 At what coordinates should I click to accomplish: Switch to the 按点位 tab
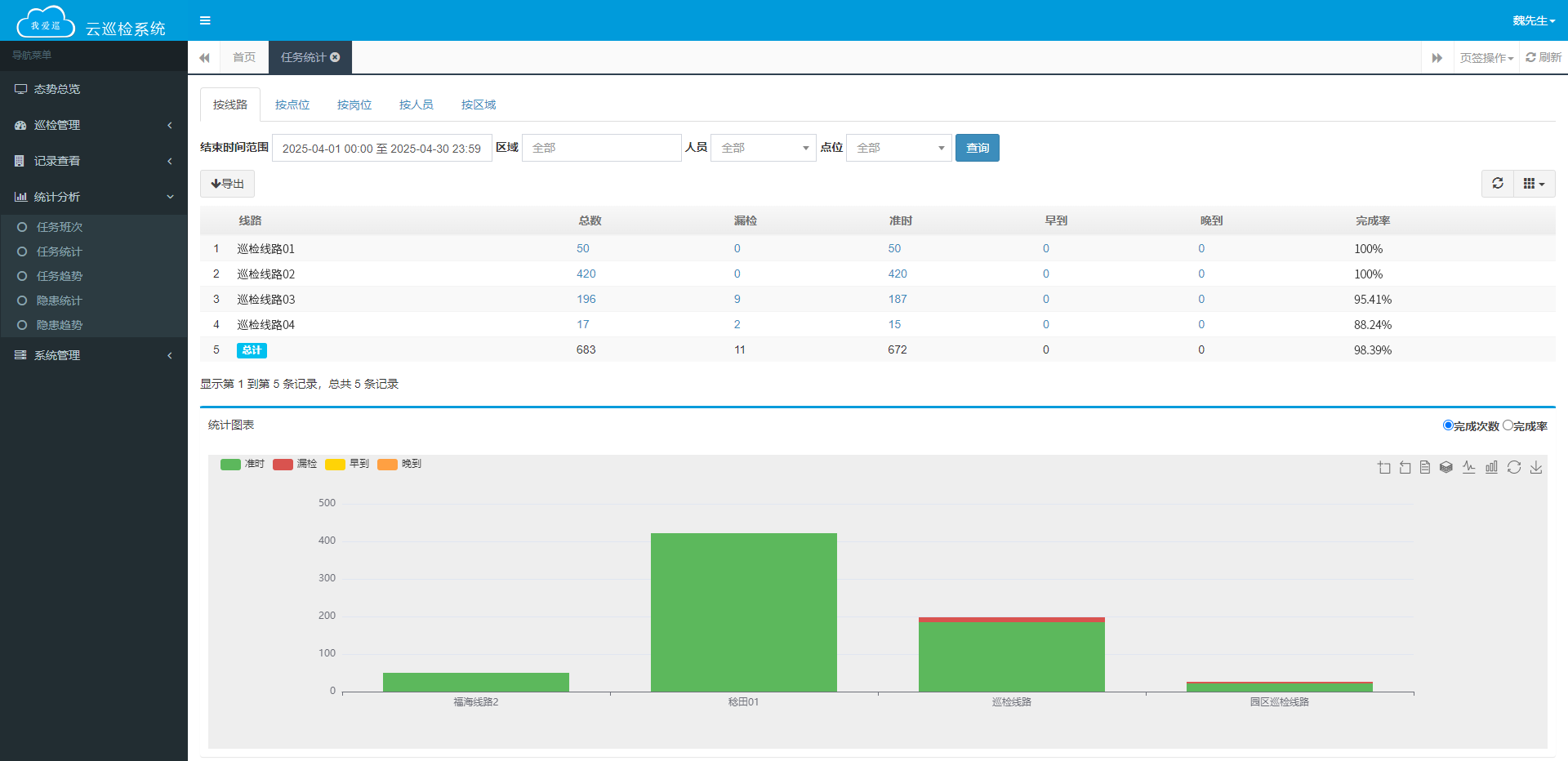292,105
